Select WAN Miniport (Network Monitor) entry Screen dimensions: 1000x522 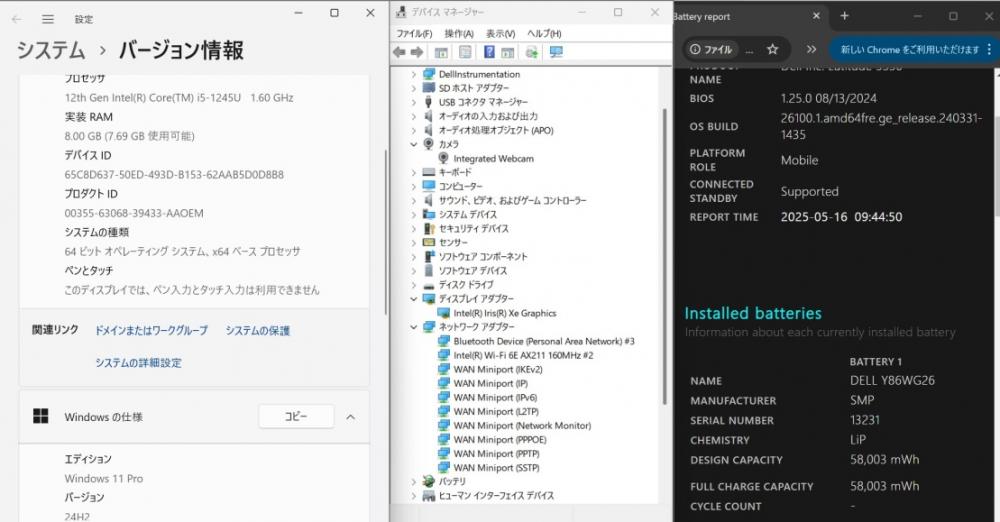coord(522,426)
